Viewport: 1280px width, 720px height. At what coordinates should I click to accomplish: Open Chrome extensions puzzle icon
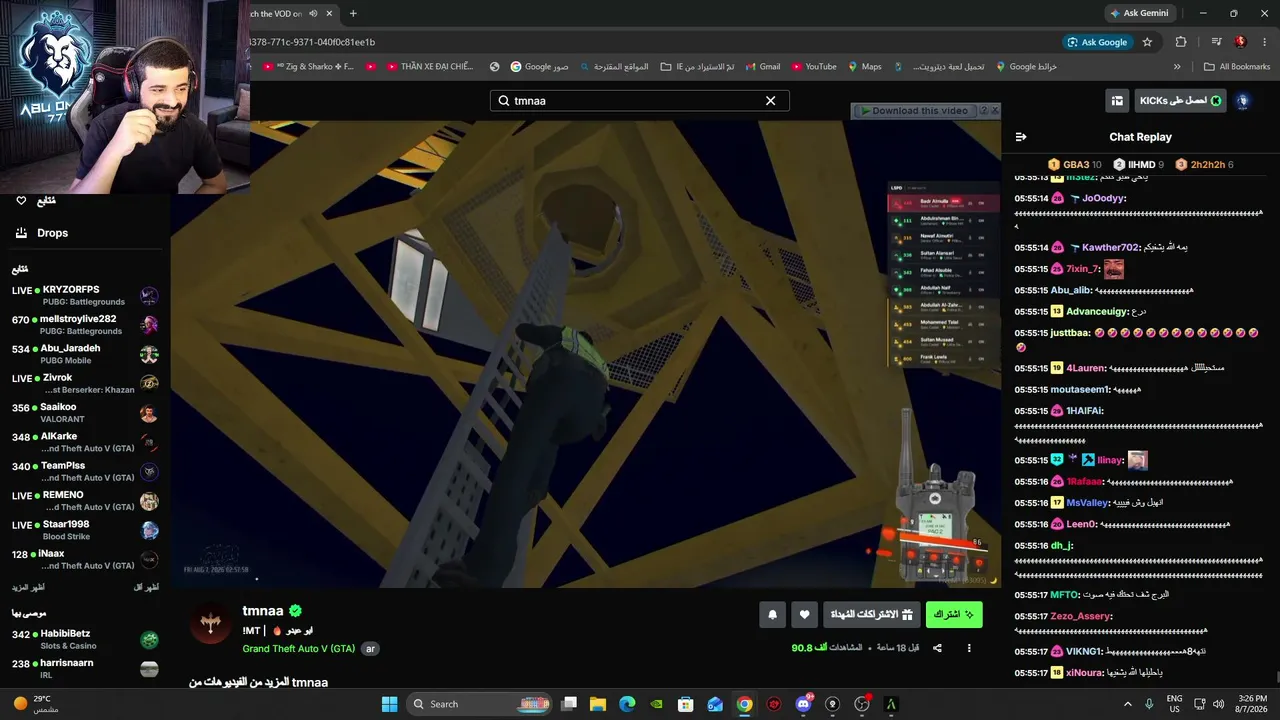click(x=1181, y=42)
